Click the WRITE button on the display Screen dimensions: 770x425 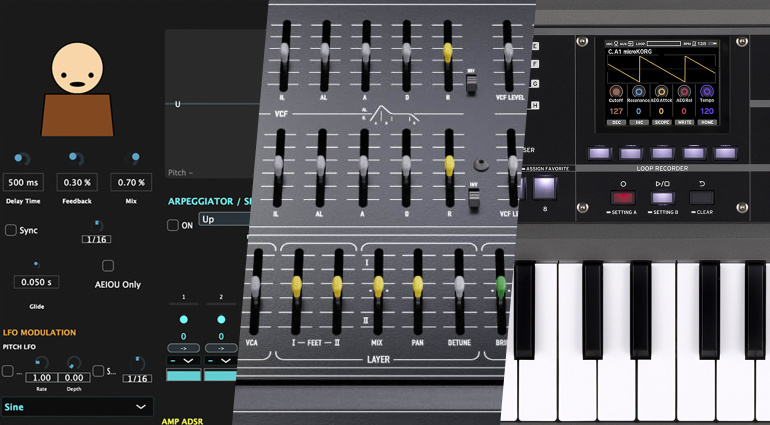pyautogui.click(x=684, y=122)
